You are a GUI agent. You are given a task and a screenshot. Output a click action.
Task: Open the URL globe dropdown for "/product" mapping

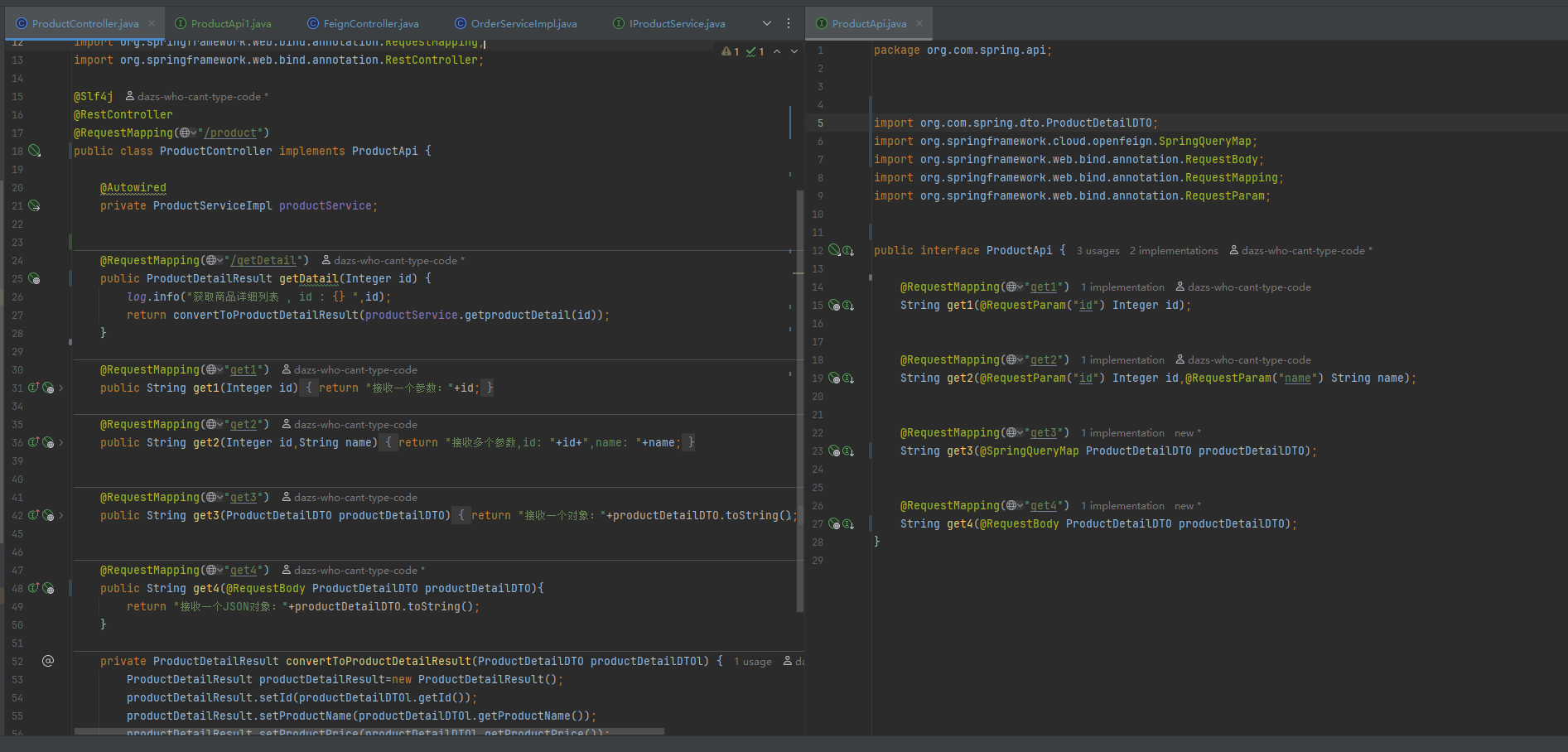click(188, 133)
